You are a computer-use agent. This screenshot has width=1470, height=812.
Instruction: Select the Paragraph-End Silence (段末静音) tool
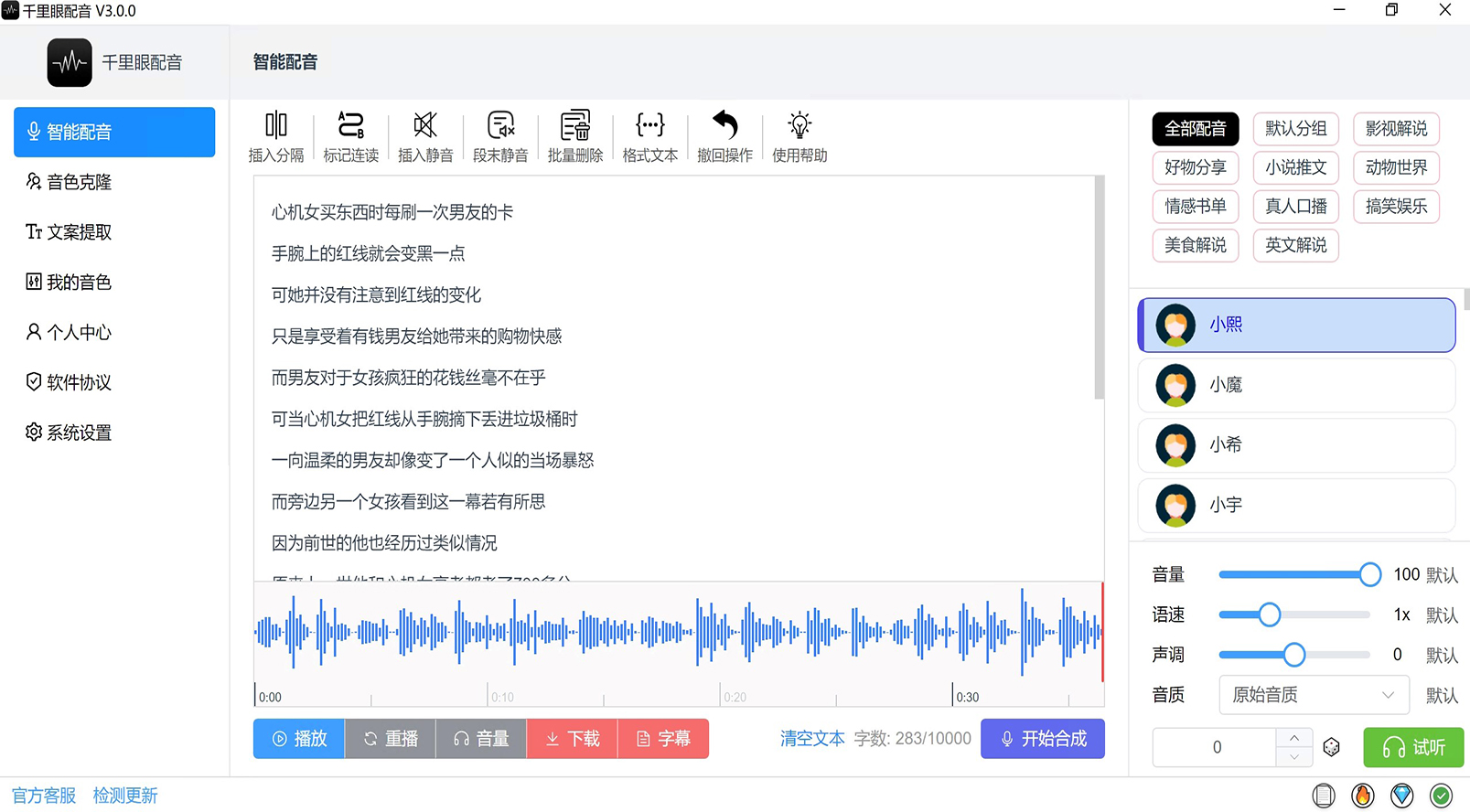(500, 125)
